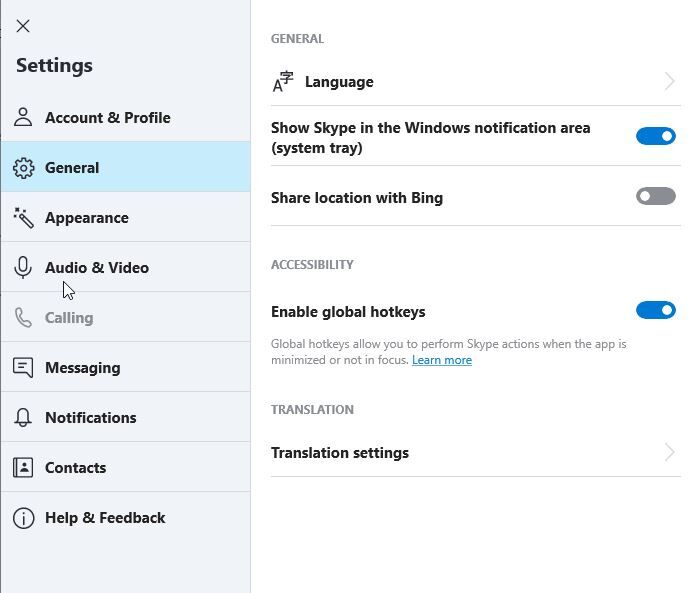Open the Learn more hotkeys link

tap(442, 360)
